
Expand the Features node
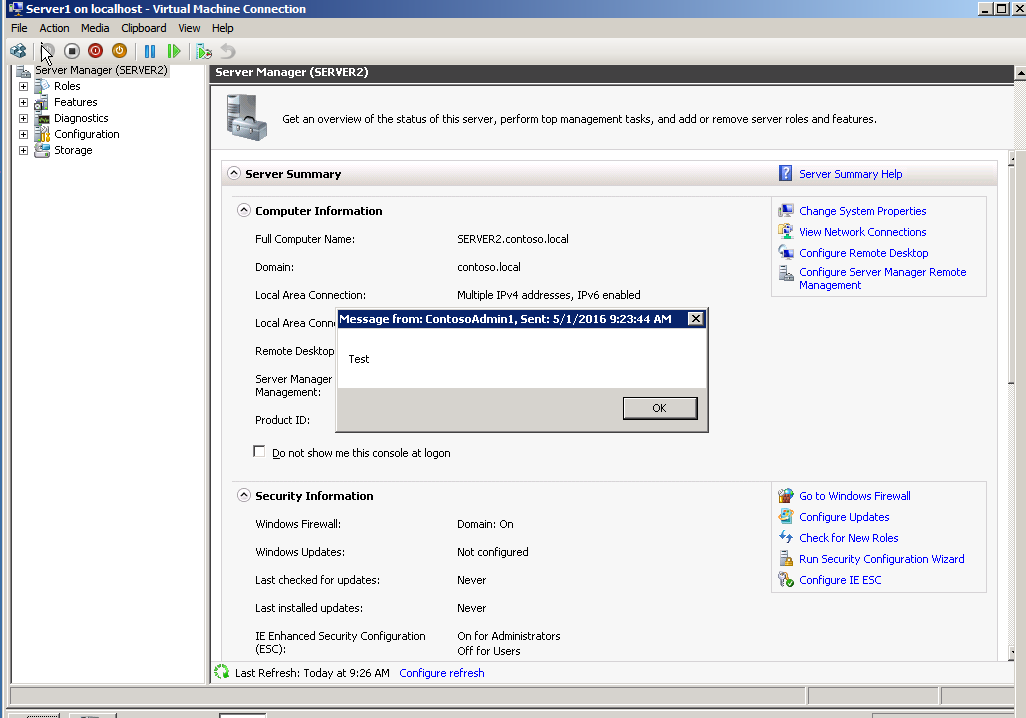[x=24, y=103]
